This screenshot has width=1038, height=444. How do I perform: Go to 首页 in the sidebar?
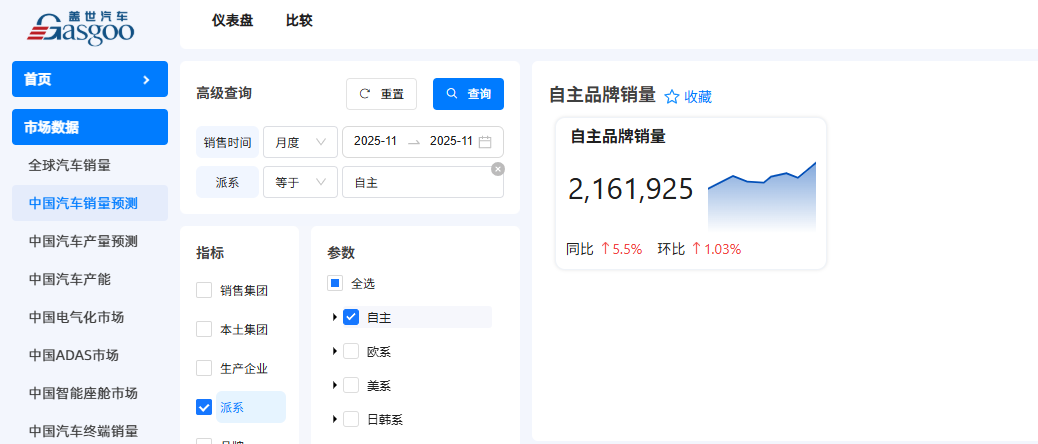[90, 79]
